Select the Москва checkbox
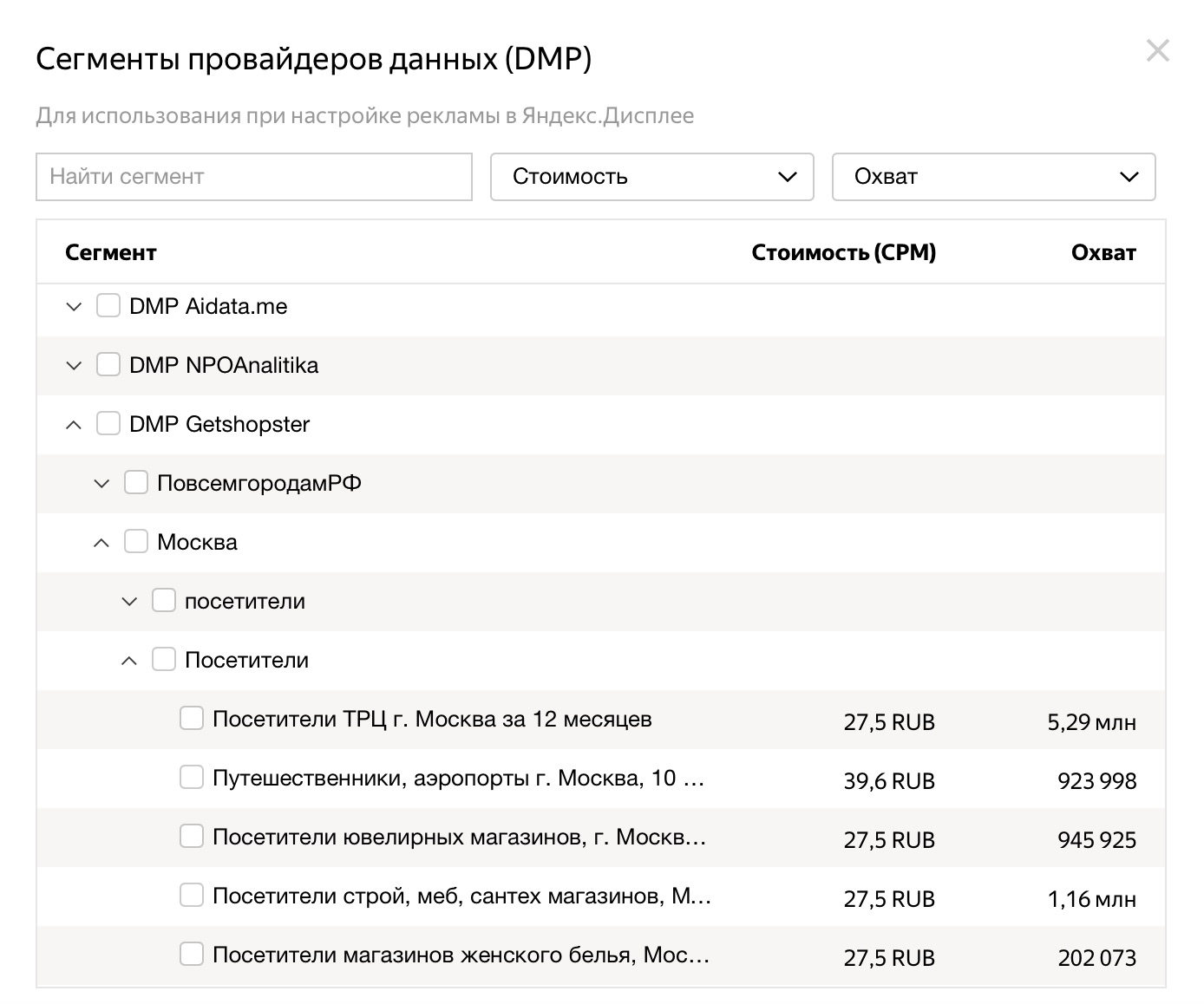The height and width of the screenshot is (1004, 1204). (135, 542)
